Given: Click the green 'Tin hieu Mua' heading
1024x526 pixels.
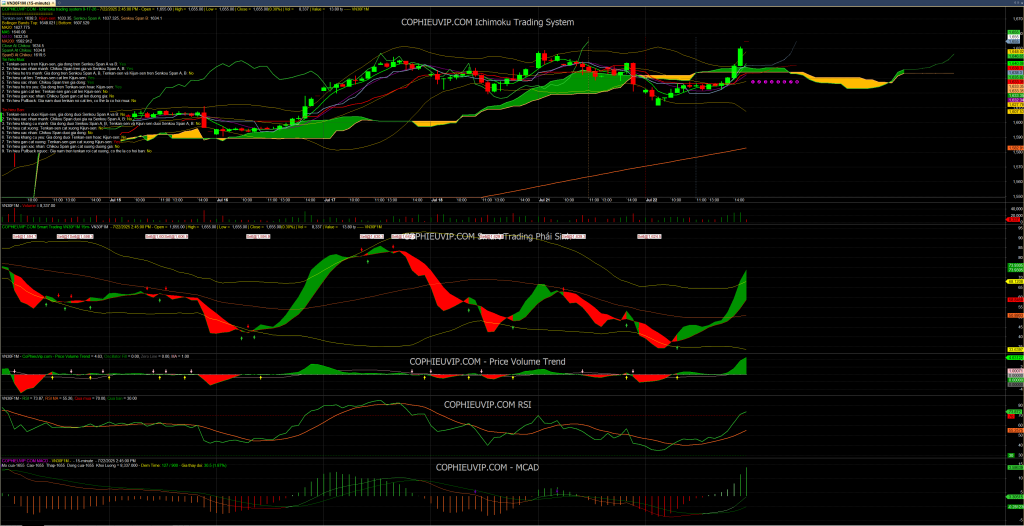Looking at the screenshot, I should click(x=14, y=59).
